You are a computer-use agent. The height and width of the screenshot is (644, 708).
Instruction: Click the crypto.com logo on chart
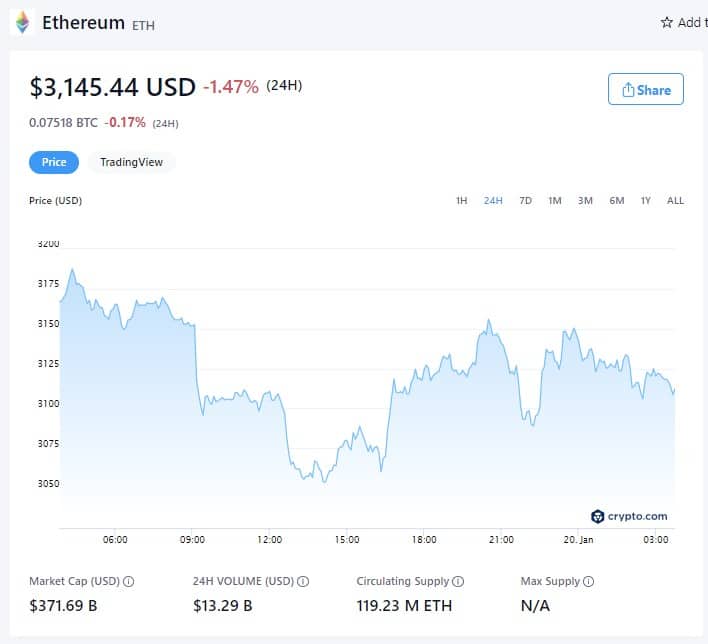[629, 516]
